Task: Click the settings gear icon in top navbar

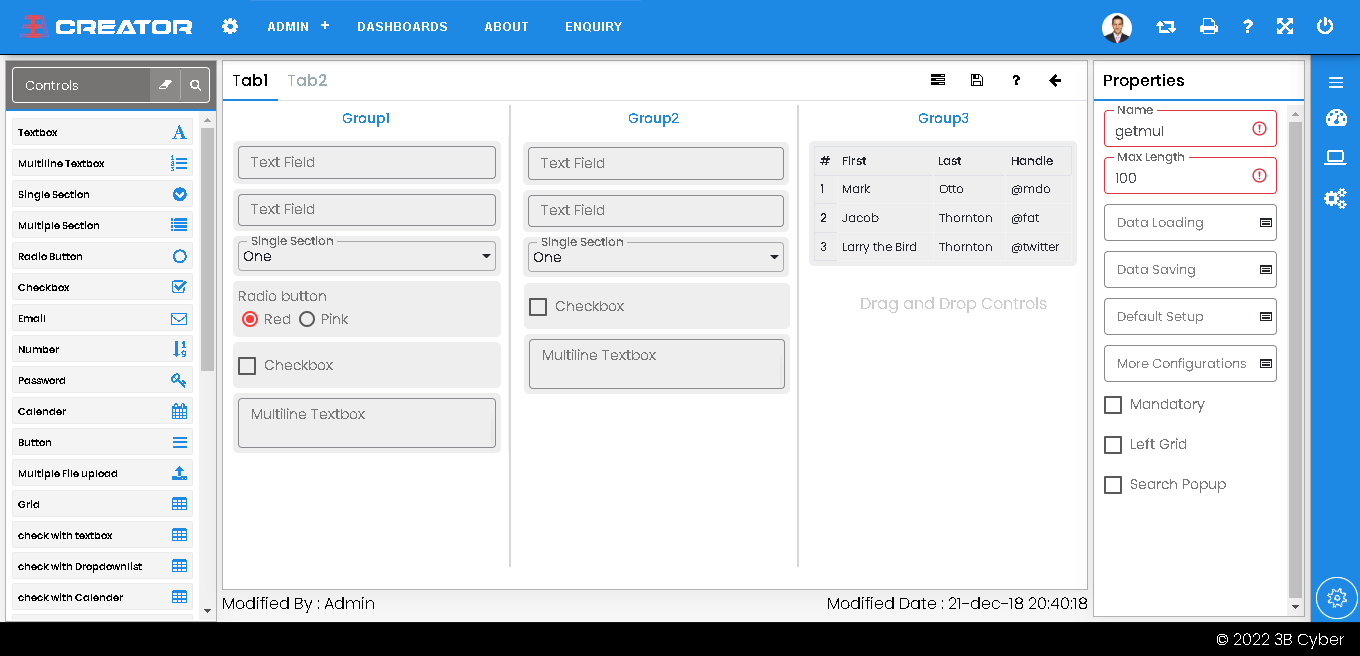Action: pos(230,26)
